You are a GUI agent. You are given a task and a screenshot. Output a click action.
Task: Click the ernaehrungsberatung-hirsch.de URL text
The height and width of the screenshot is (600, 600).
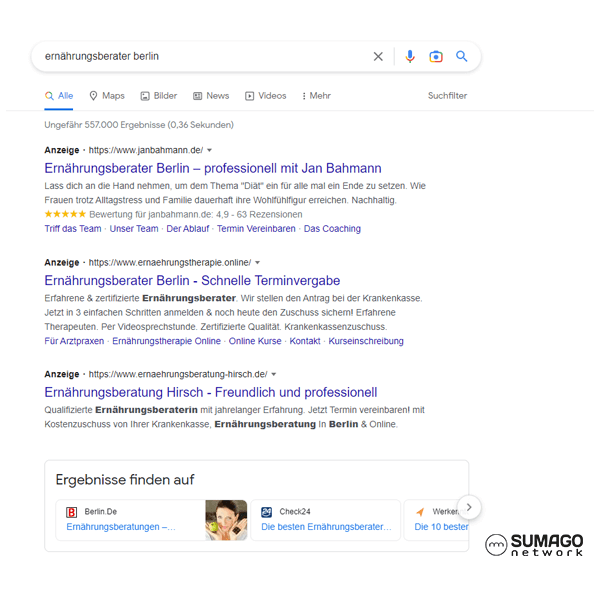coord(178,374)
